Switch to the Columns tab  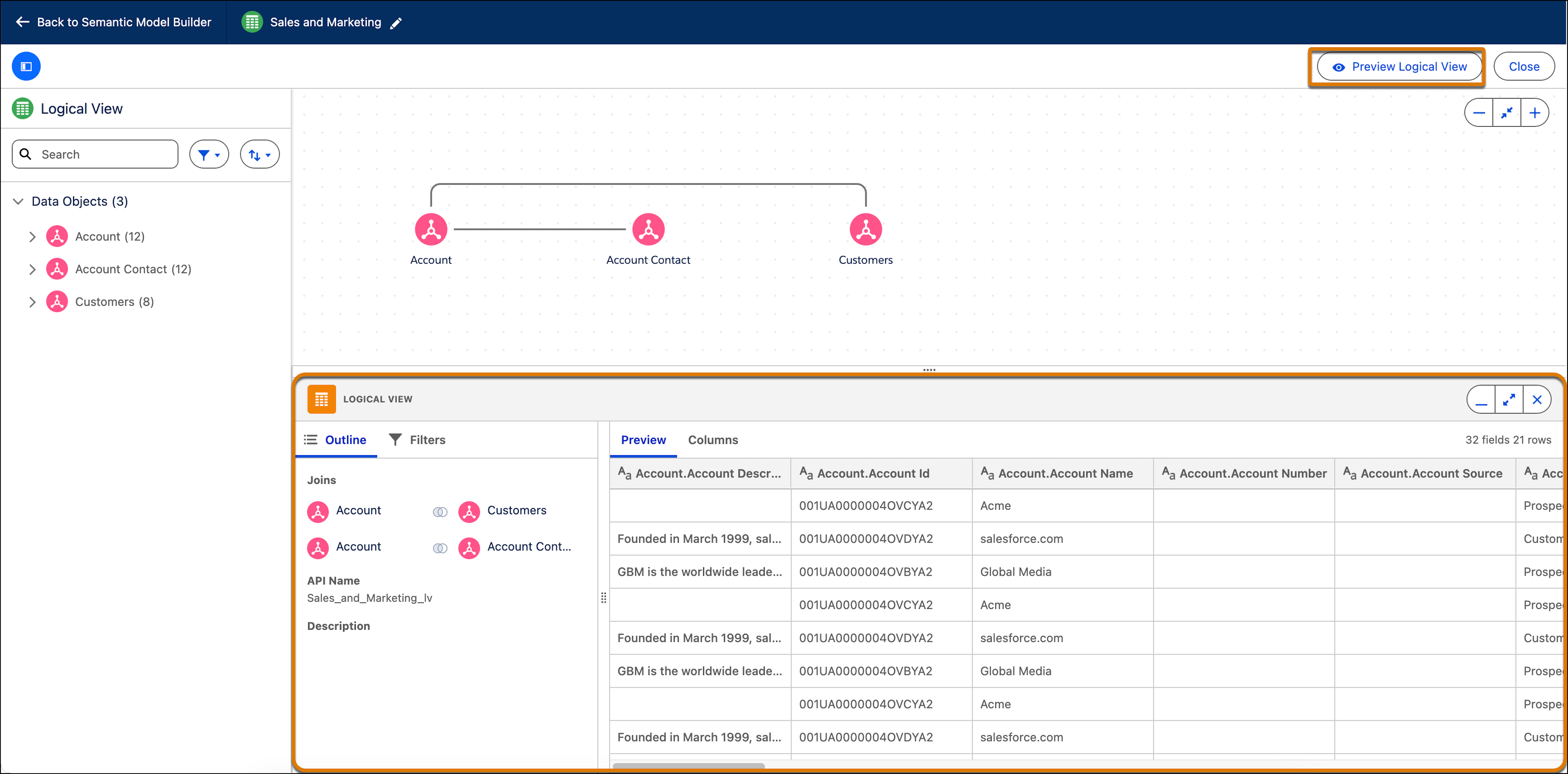(713, 440)
